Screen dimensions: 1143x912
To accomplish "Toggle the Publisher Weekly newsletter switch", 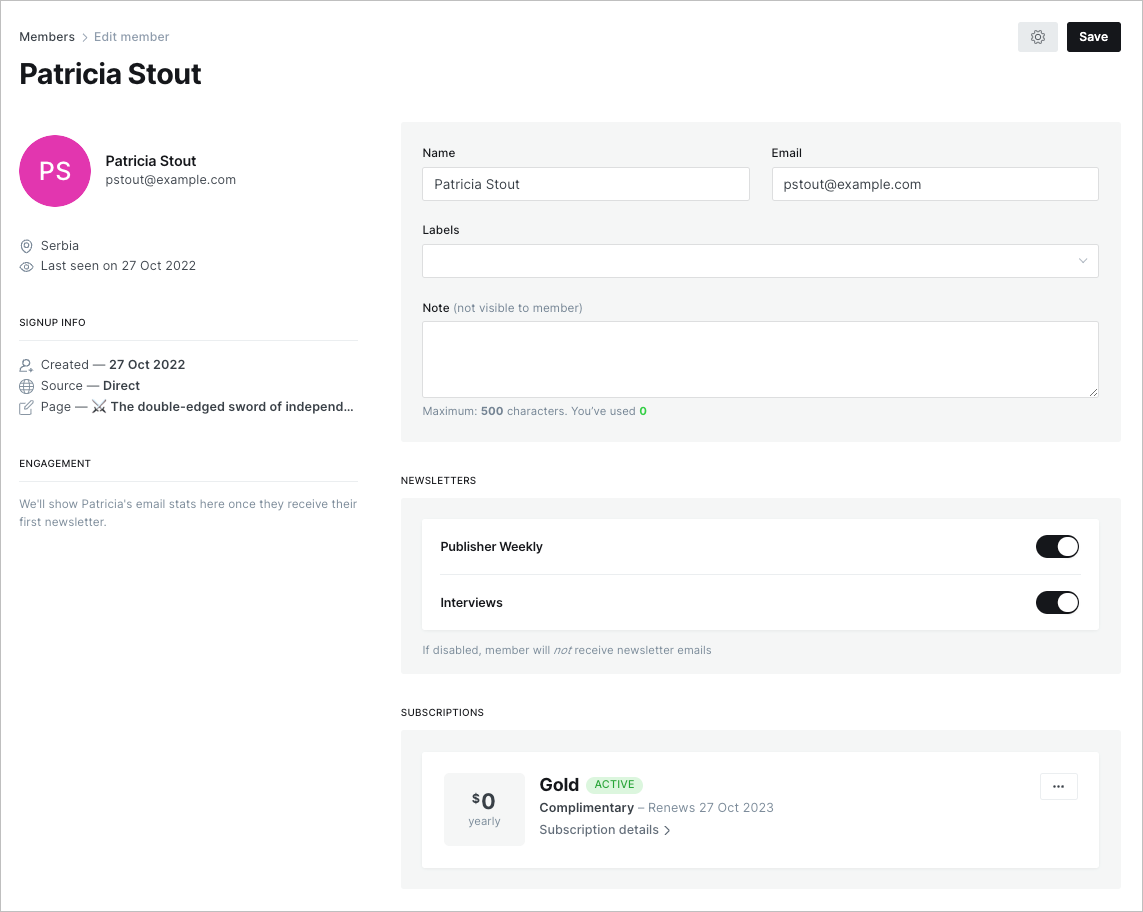I will point(1057,547).
